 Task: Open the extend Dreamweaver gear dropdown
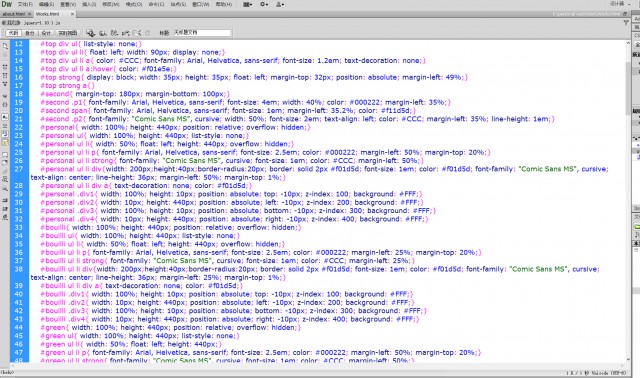point(264,4)
